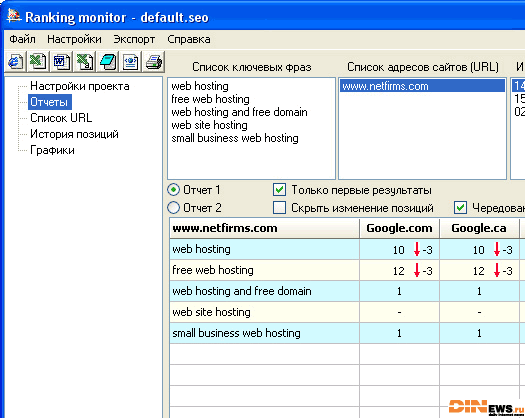Go to Список URL tree item
This screenshot has width=525, height=418.
(x=61, y=118)
